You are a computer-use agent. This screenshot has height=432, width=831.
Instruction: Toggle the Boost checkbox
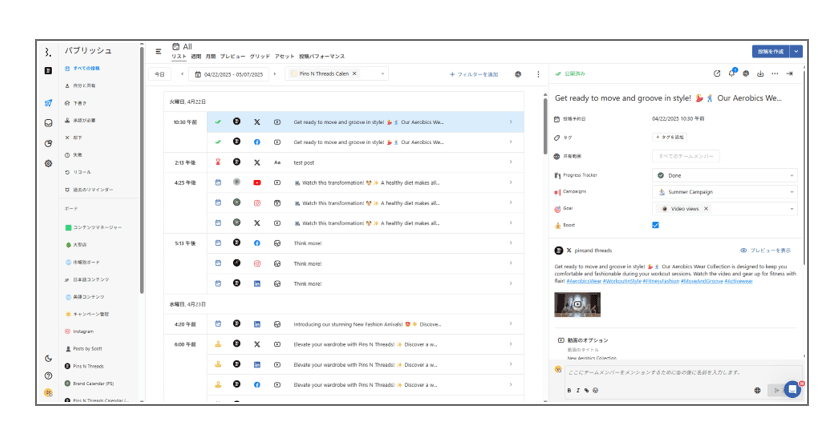pos(656,225)
